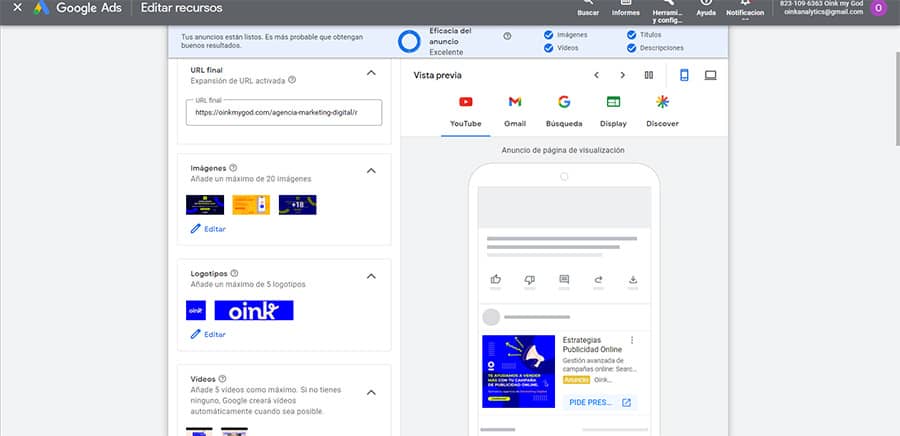Click help icon next to Logotipos heading
The height and width of the screenshot is (436, 900).
(234, 274)
